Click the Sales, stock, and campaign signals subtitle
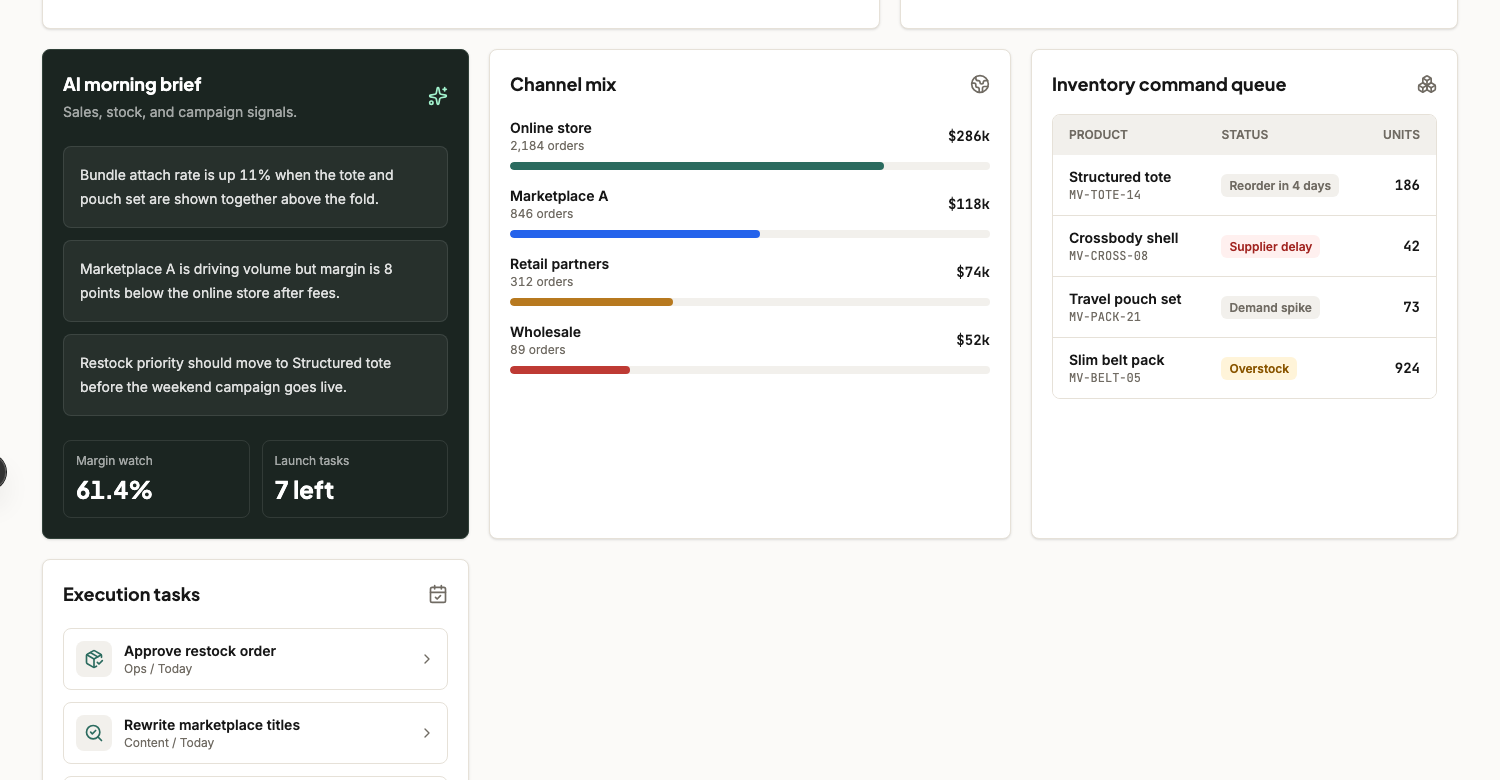The image size is (1500, 780). tap(180, 112)
